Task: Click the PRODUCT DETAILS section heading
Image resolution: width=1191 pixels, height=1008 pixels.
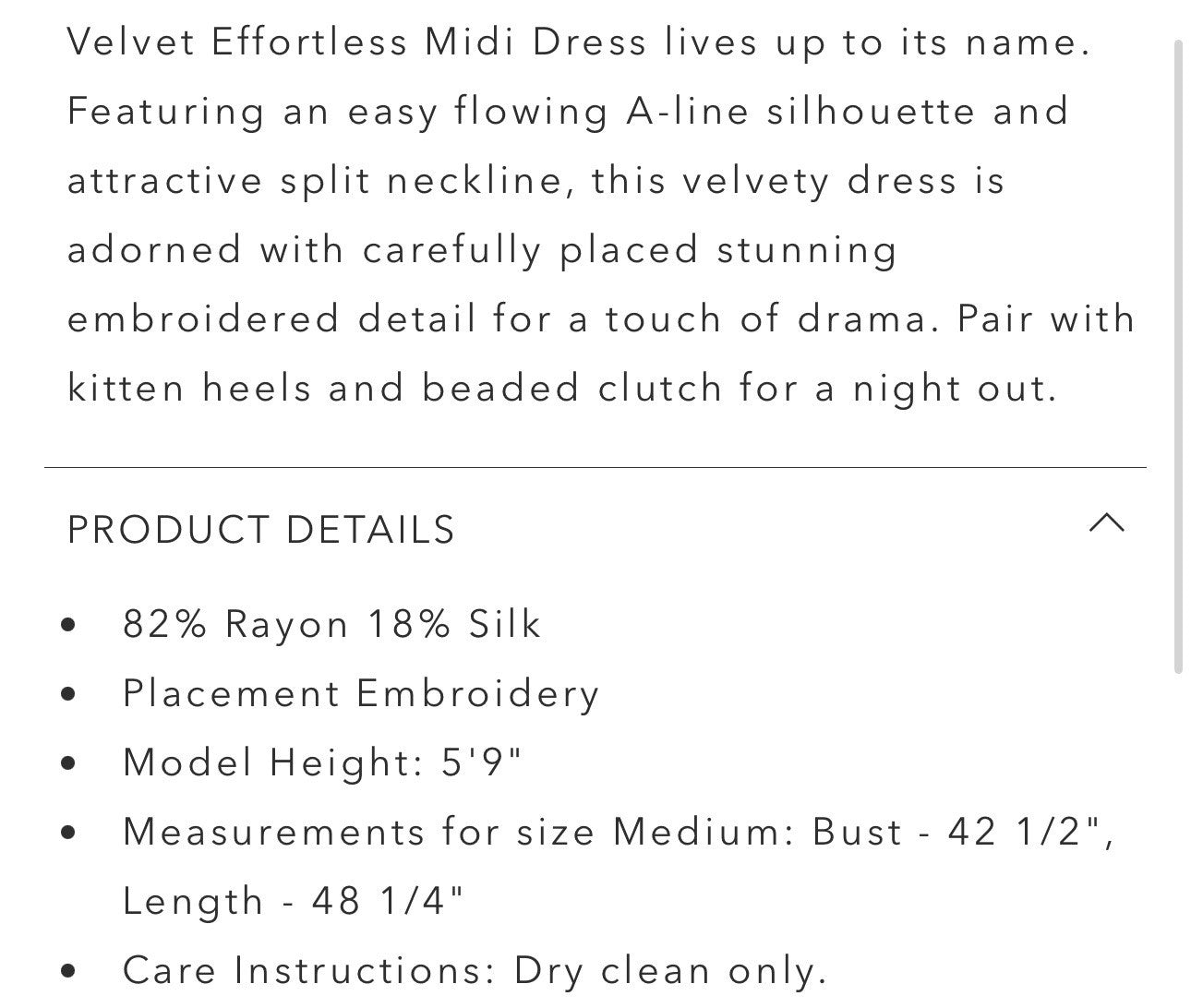Action: point(261,530)
